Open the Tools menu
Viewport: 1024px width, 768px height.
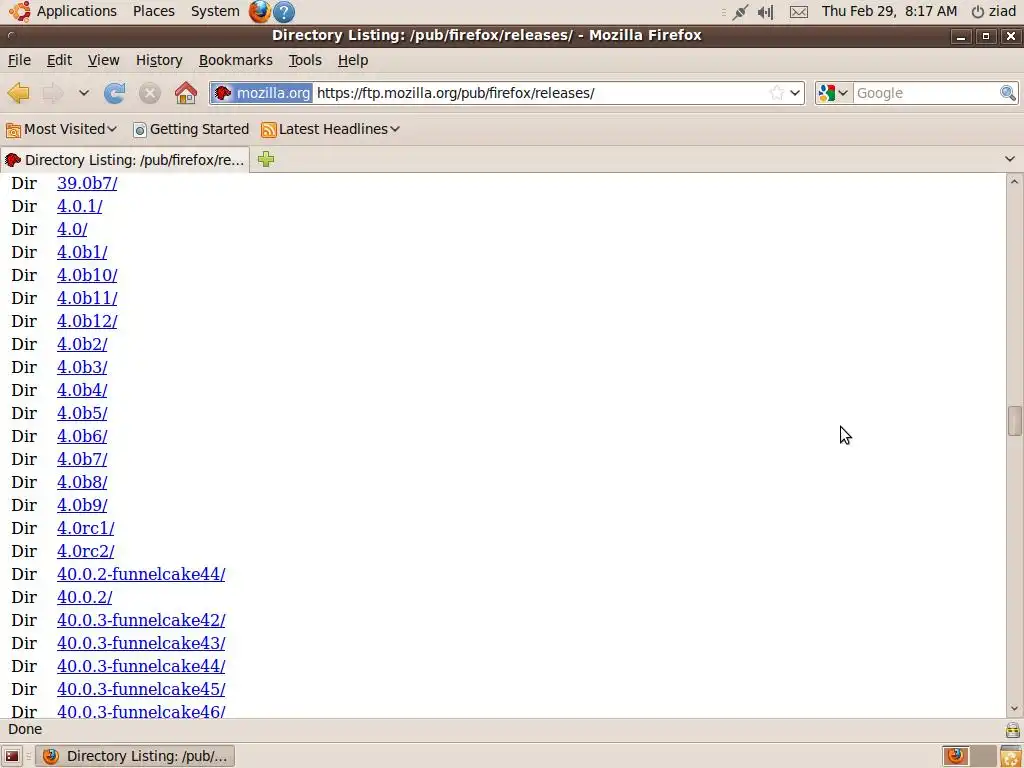[305, 60]
